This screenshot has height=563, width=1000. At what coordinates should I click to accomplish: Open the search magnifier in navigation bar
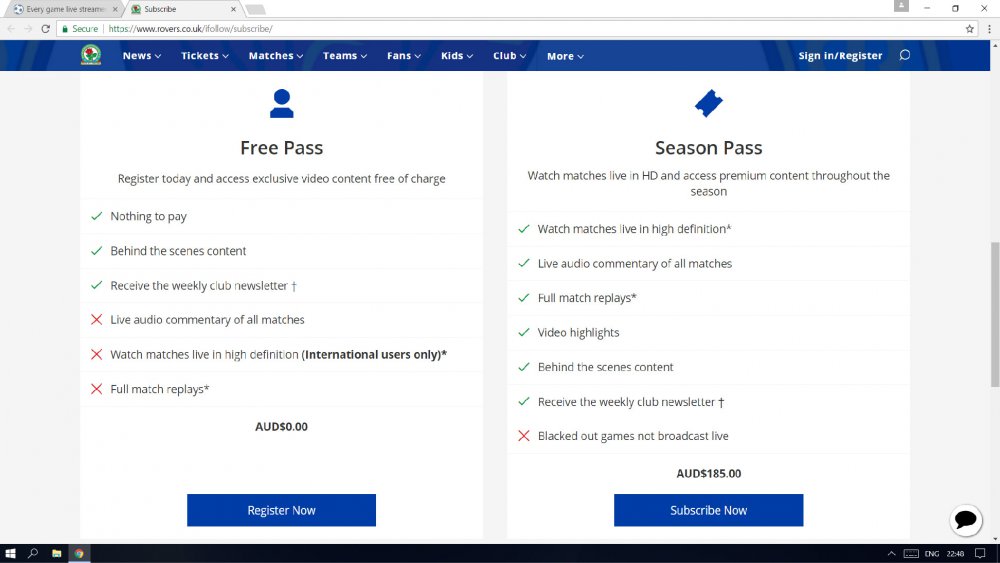pos(905,55)
